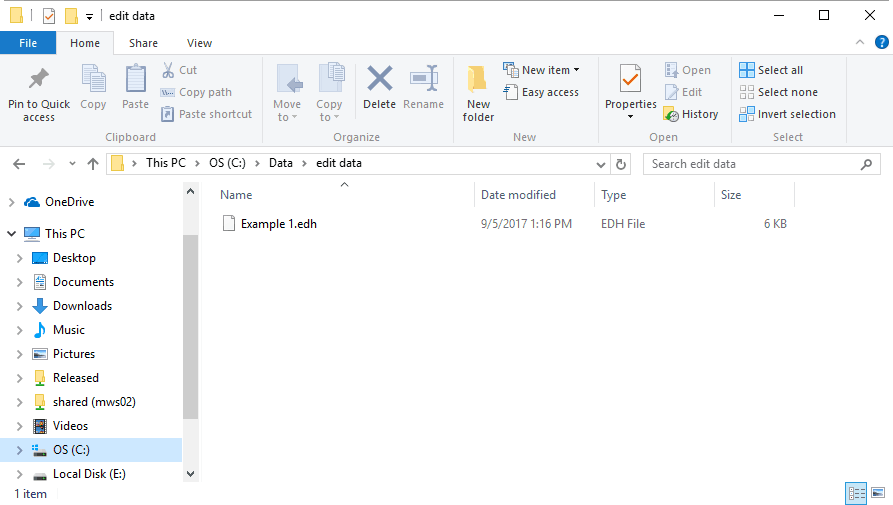Expand the Local Disk (E:) node
893x505 pixels.
click(19, 474)
